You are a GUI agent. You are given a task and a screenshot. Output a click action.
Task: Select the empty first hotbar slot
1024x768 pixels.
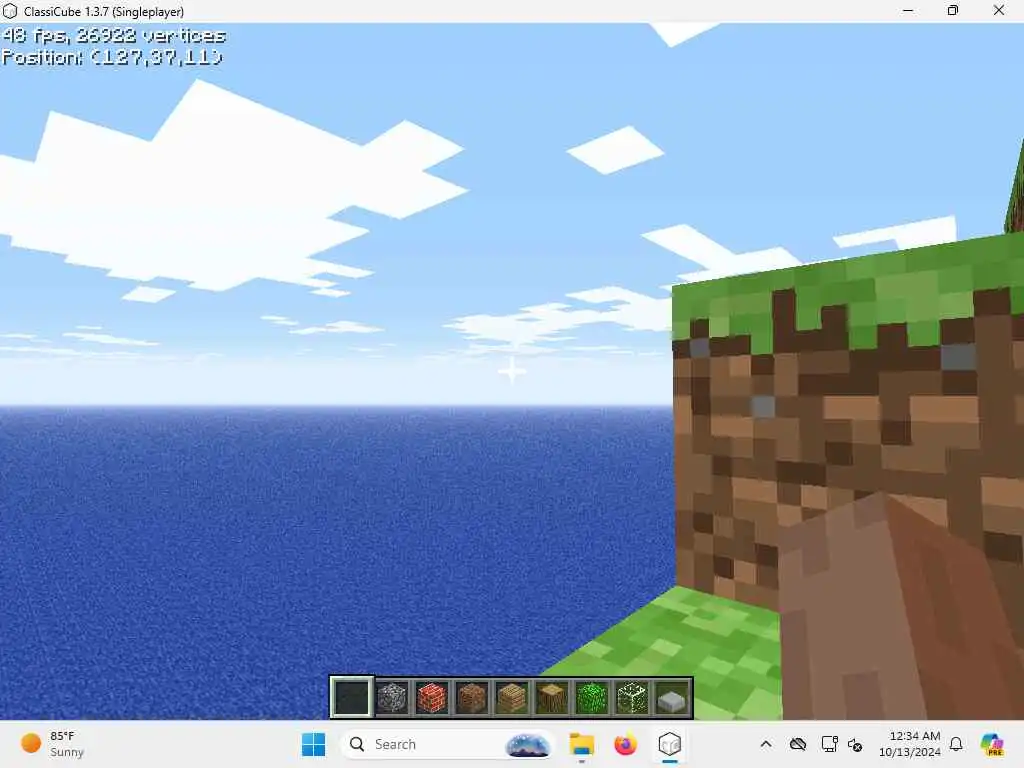(x=352, y=697)
